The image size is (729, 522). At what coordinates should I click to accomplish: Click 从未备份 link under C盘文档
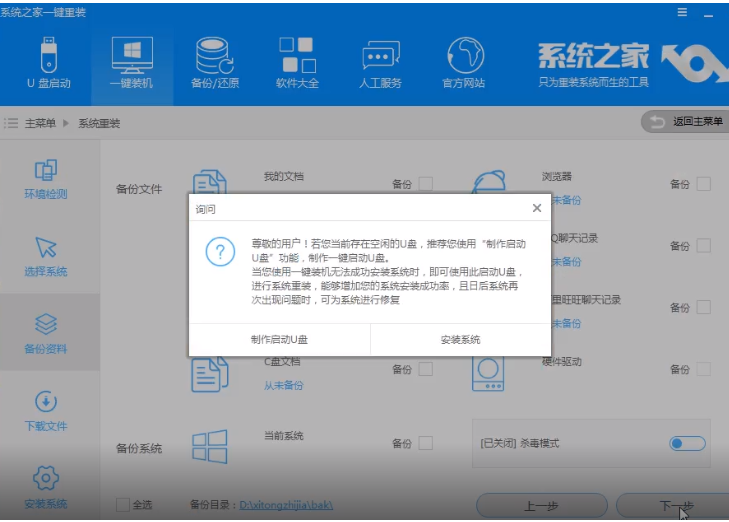point(284,385)
